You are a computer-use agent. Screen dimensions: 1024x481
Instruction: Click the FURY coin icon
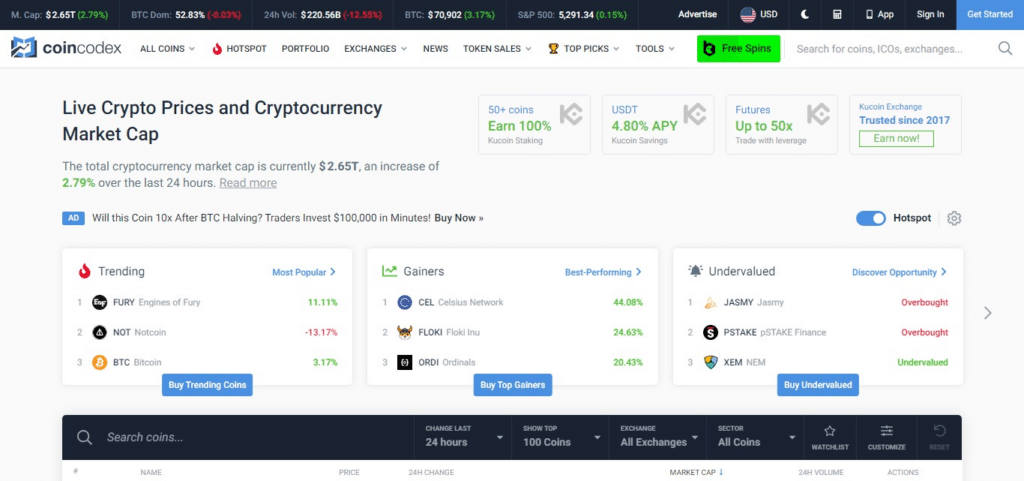point(100,302)
